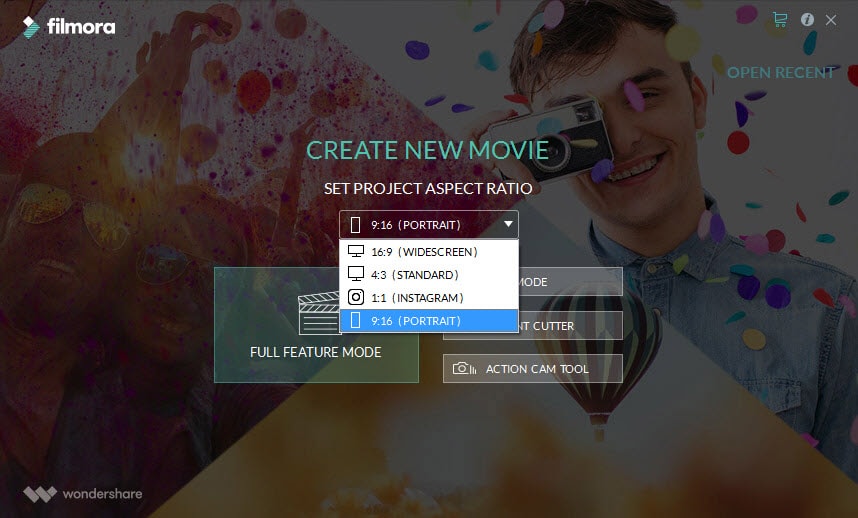Open the shopping cart icon

click(780, 20)
